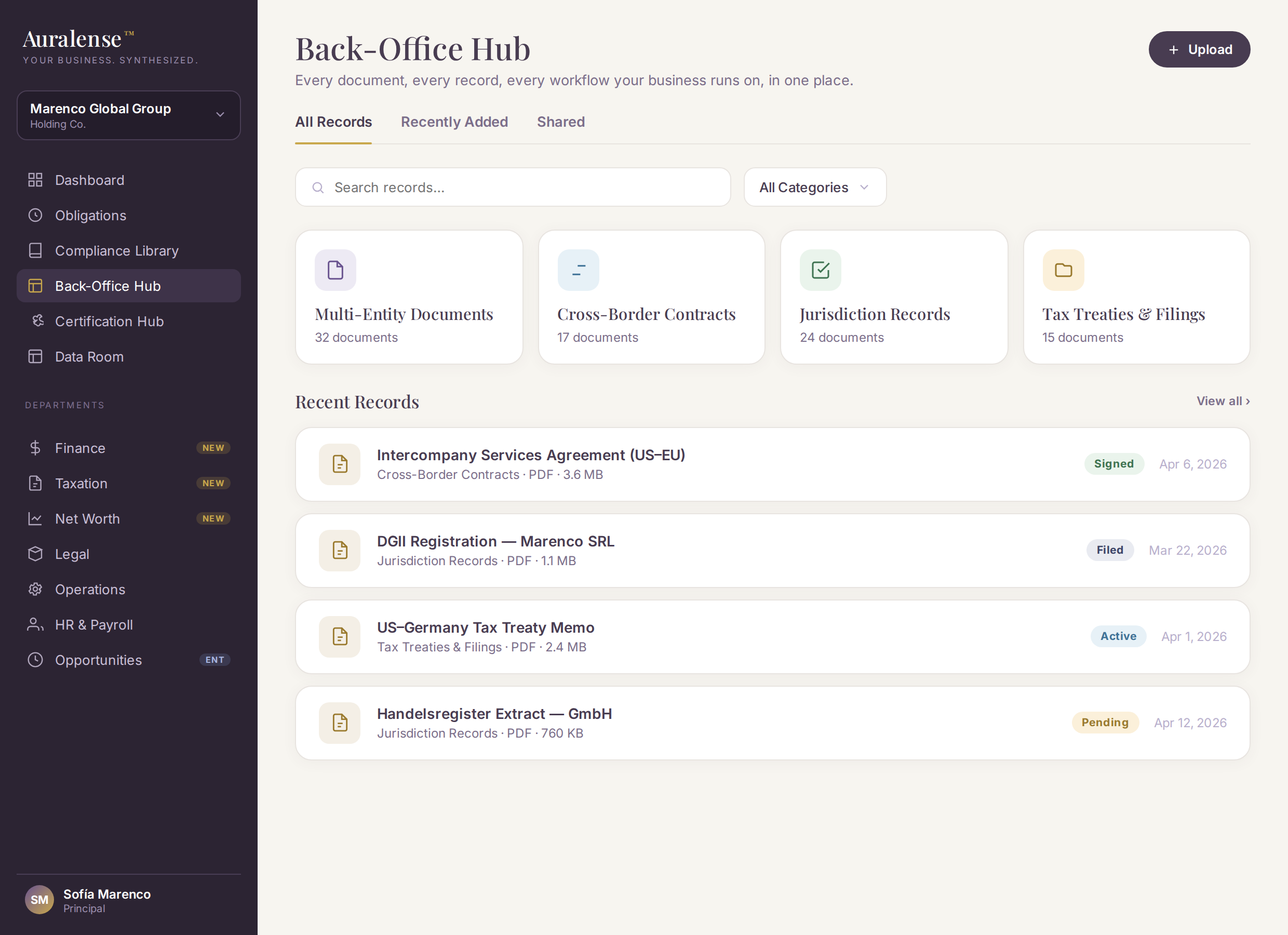
Task: Go to Dashboard in sidebar
Action: coord(129,180)
